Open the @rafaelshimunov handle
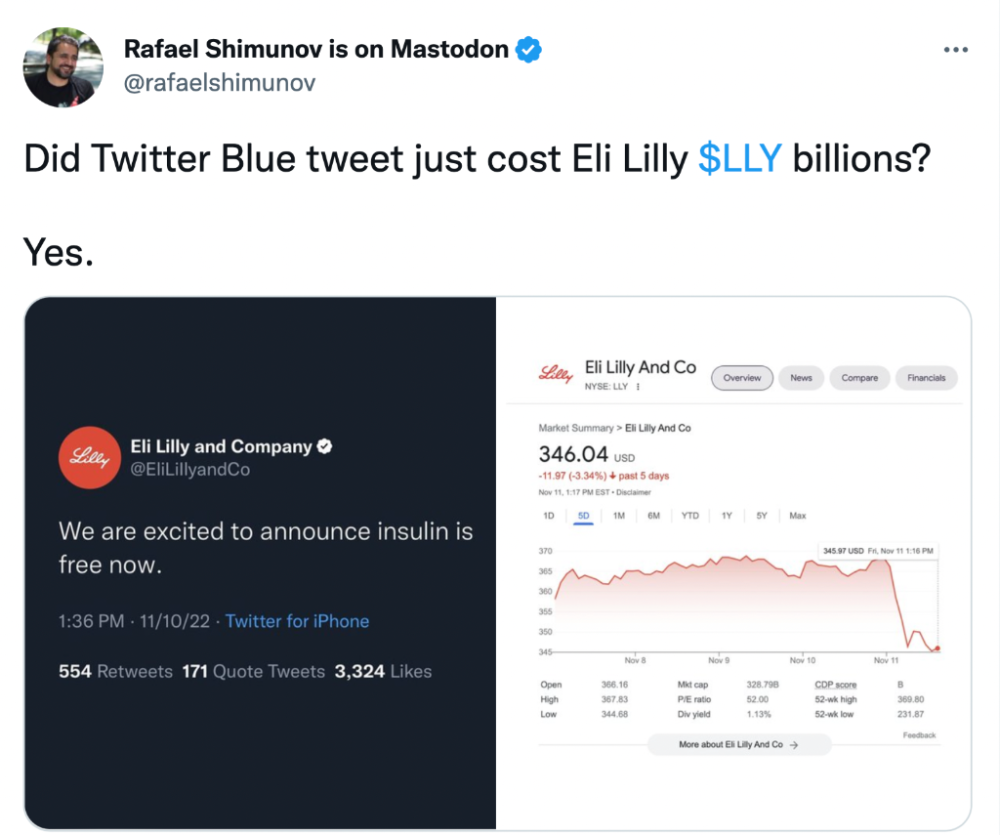This screenshot has height=835, width=1000. point(219,82)
